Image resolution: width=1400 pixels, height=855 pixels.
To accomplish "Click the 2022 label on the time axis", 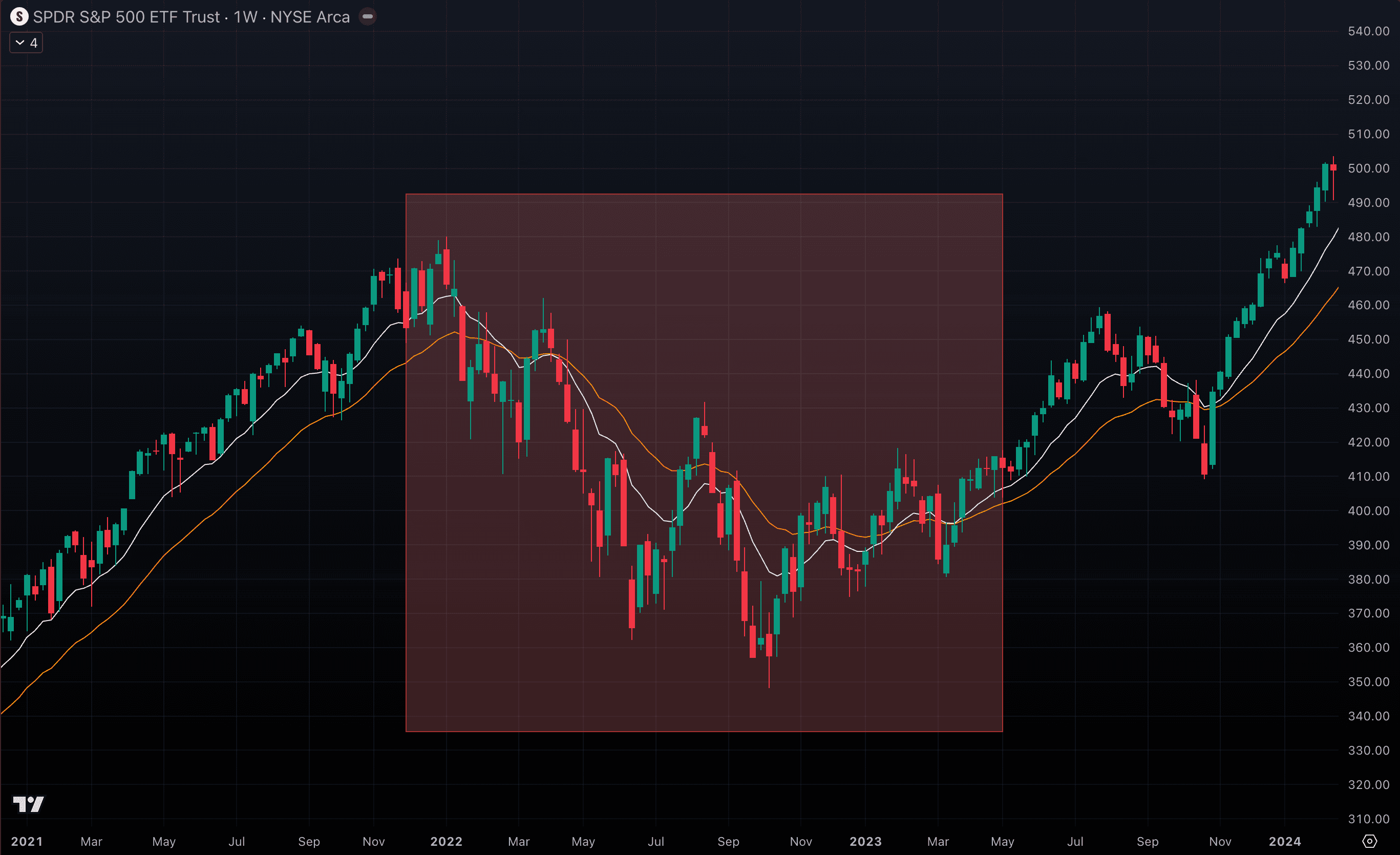I will pos(446,841).
